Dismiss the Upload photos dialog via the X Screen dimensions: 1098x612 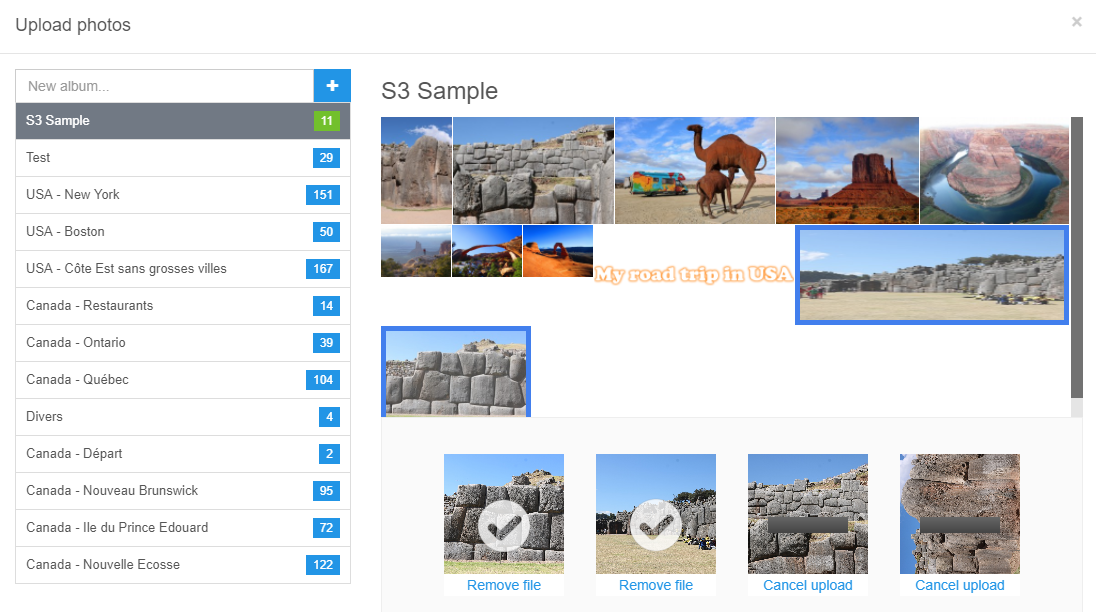click(1077, 21)
